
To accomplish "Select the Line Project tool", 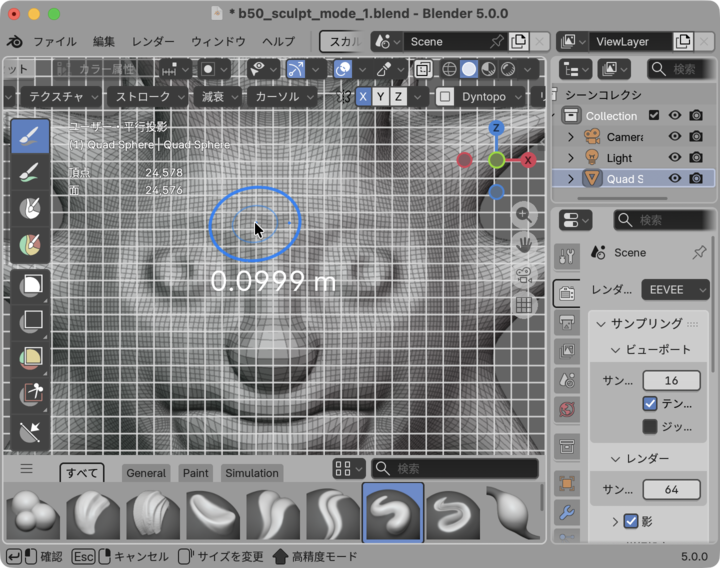I will click(31, 432).
